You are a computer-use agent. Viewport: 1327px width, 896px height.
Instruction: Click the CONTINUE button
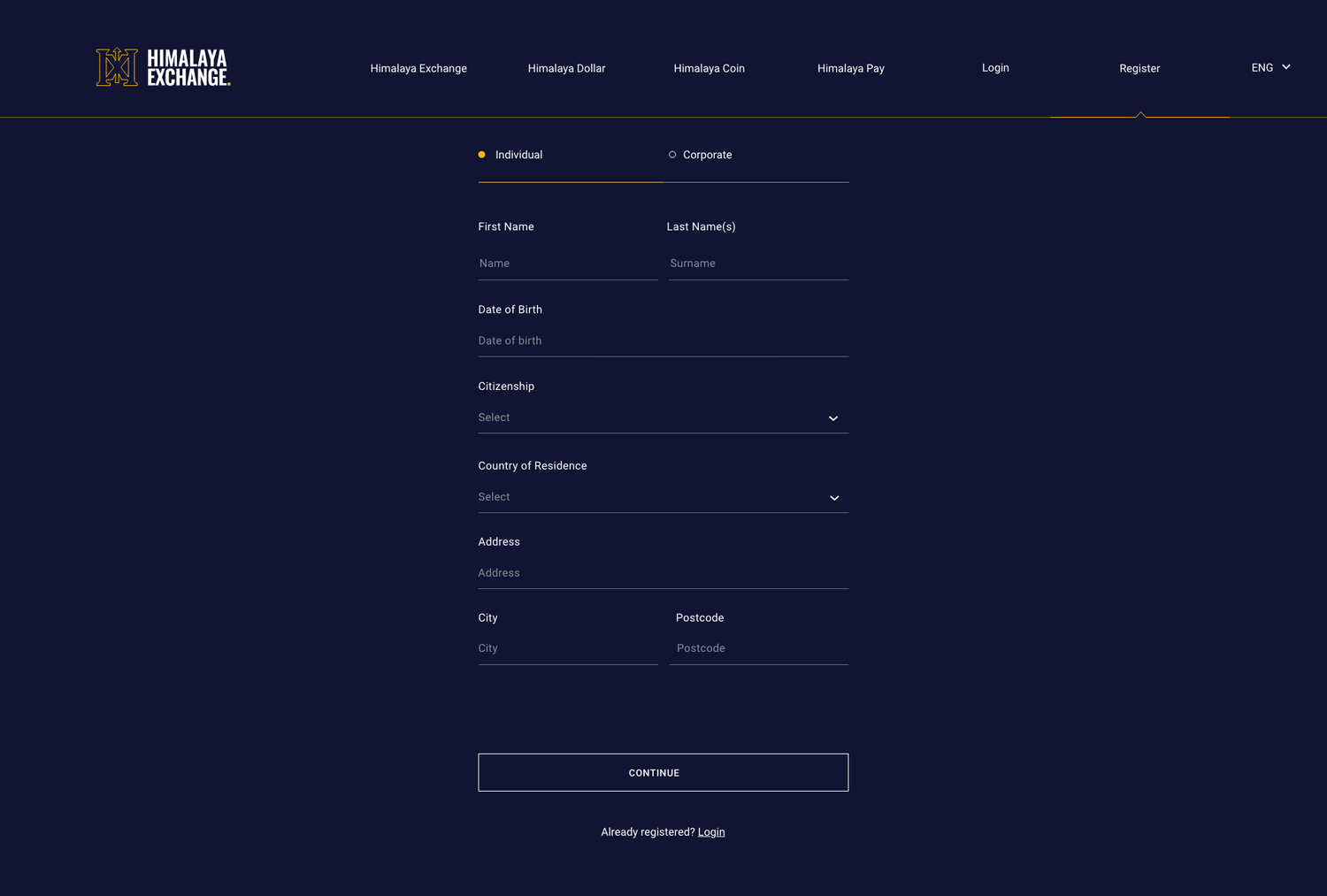(663, 772)
